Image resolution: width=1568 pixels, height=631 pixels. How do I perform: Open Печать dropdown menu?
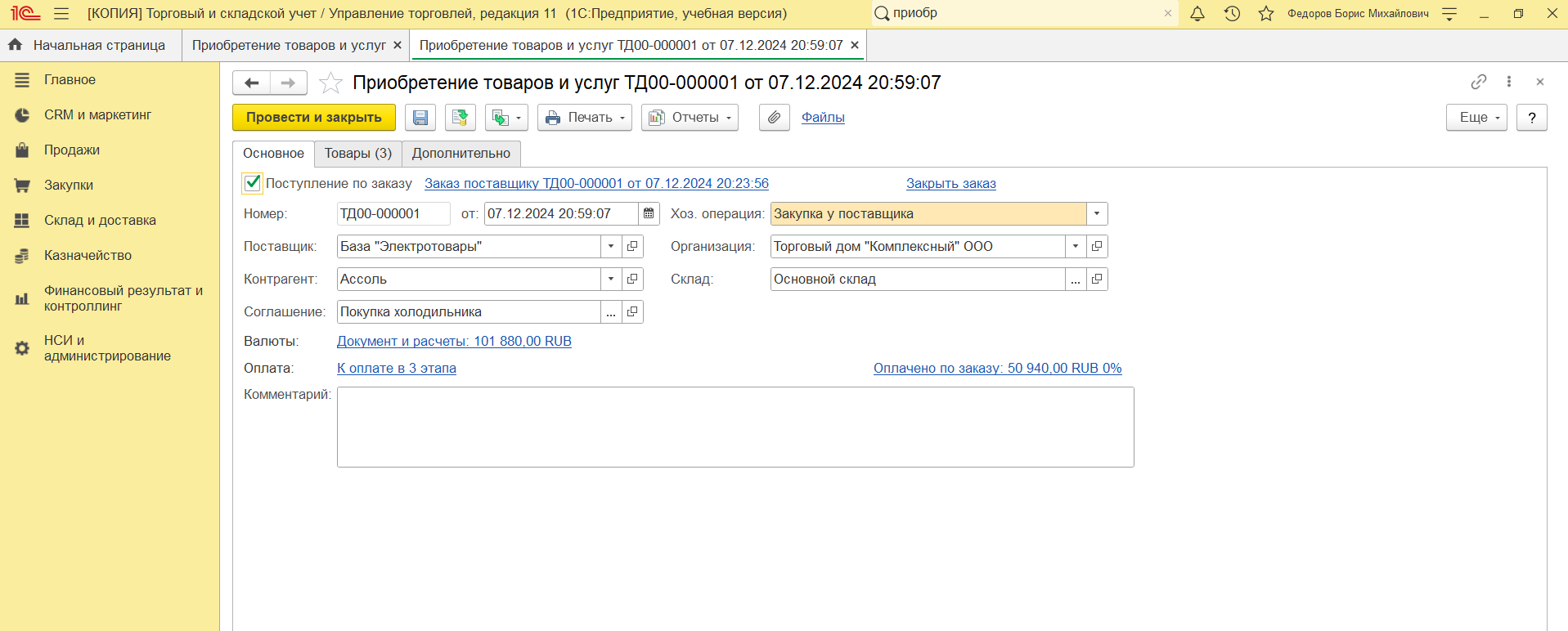[585, 118]
